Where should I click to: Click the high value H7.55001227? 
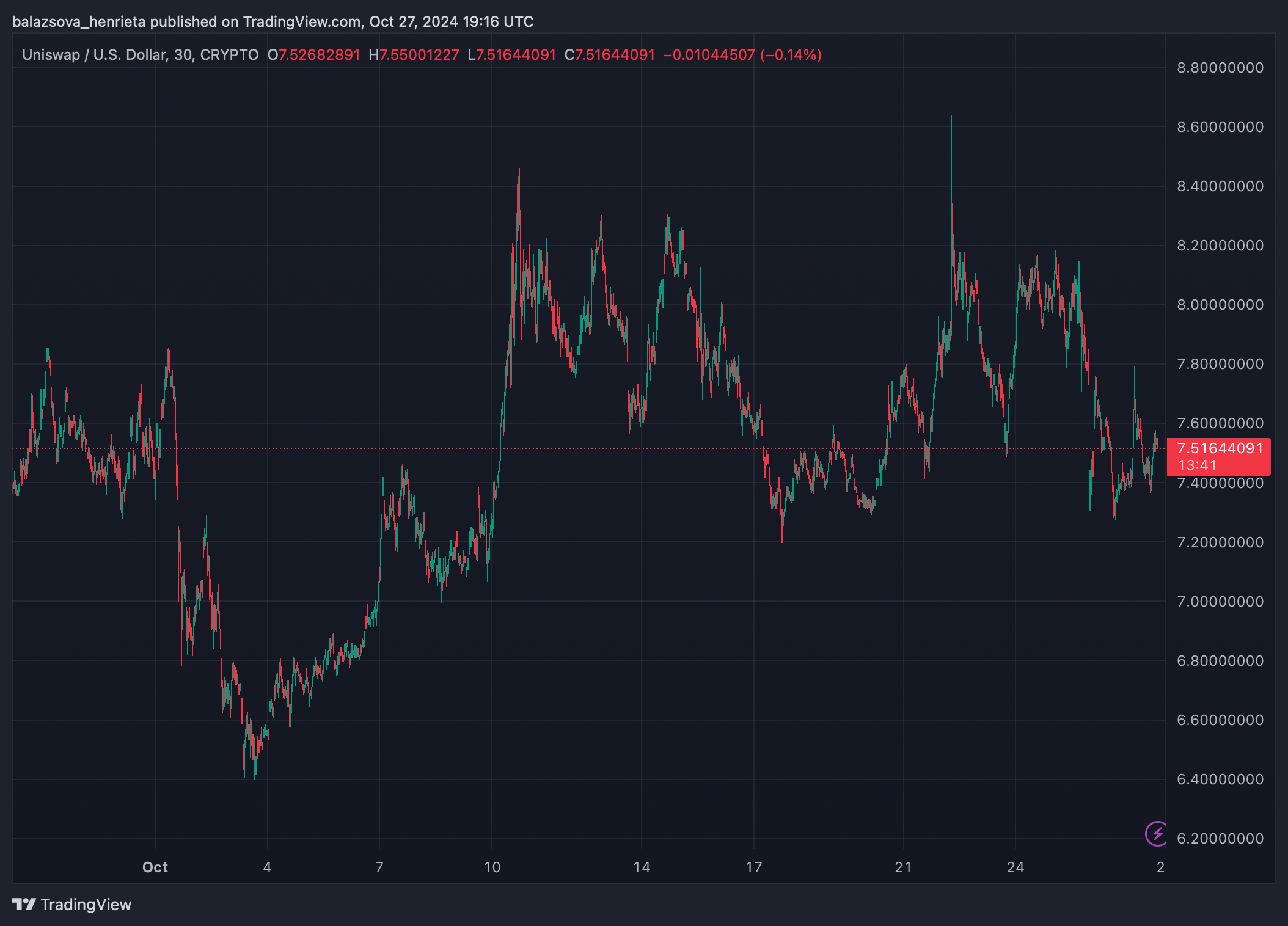414,55
